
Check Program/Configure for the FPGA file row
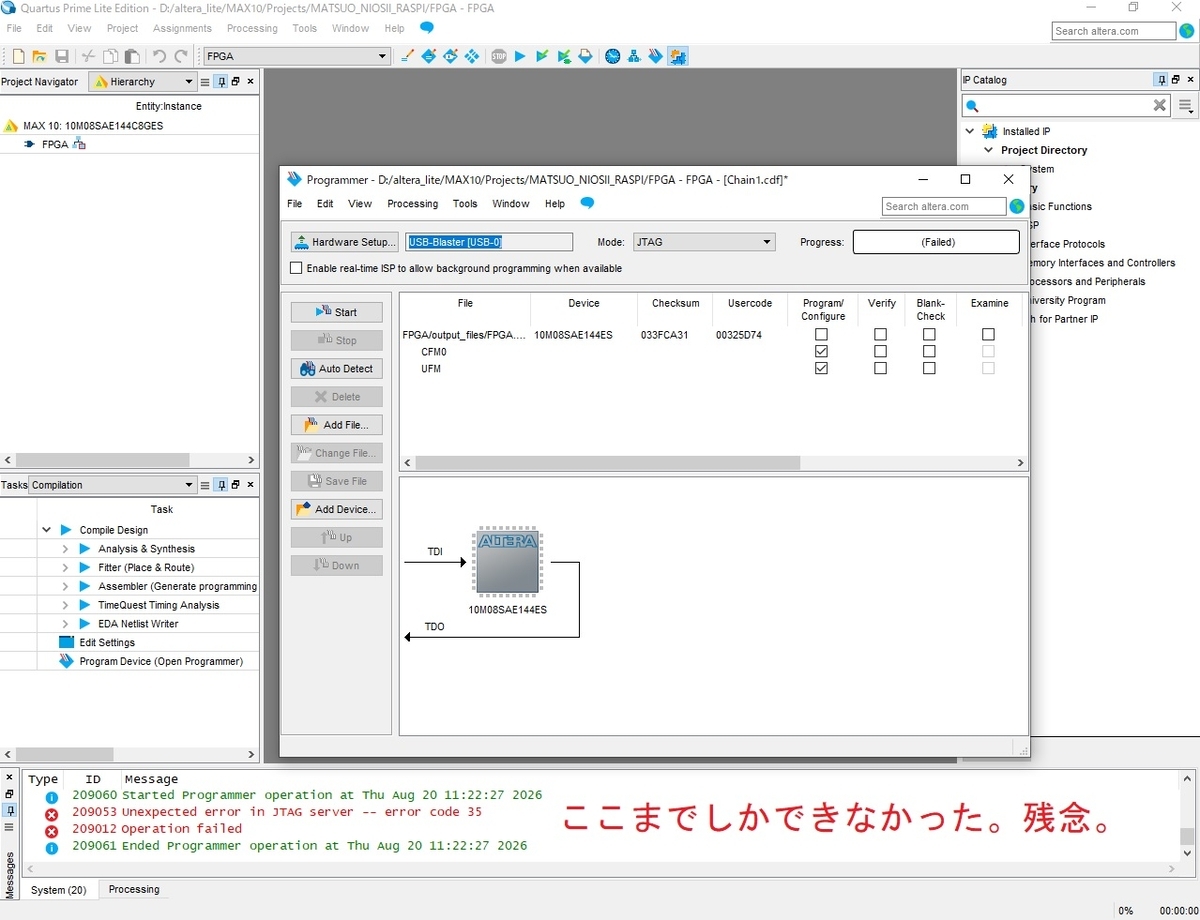click(821, 335)
